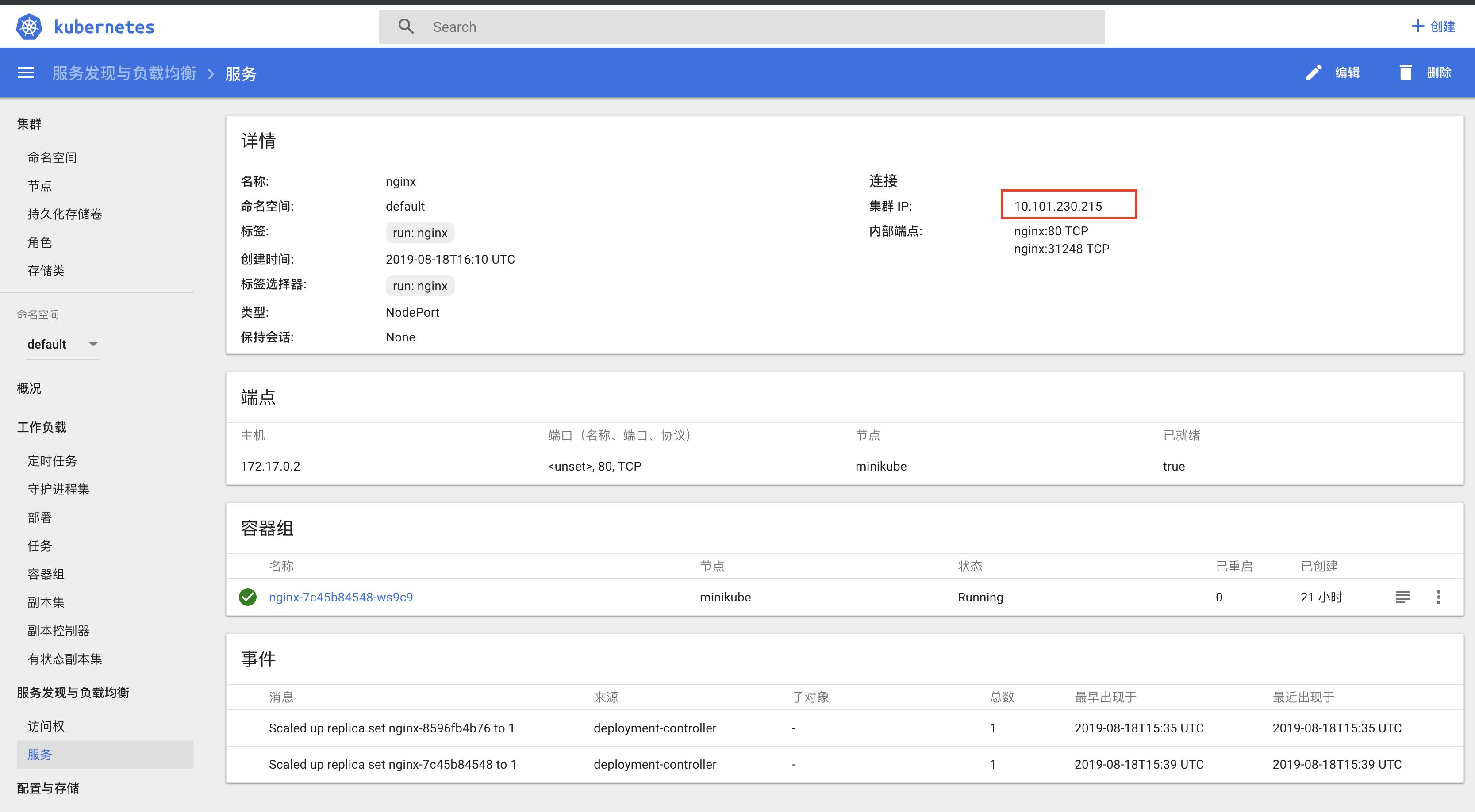The height and width of the screenshot is (812, 1475).
Task: Open pod nginx-7c45b84548-ws9c9 details link
Action: [341, 597]
